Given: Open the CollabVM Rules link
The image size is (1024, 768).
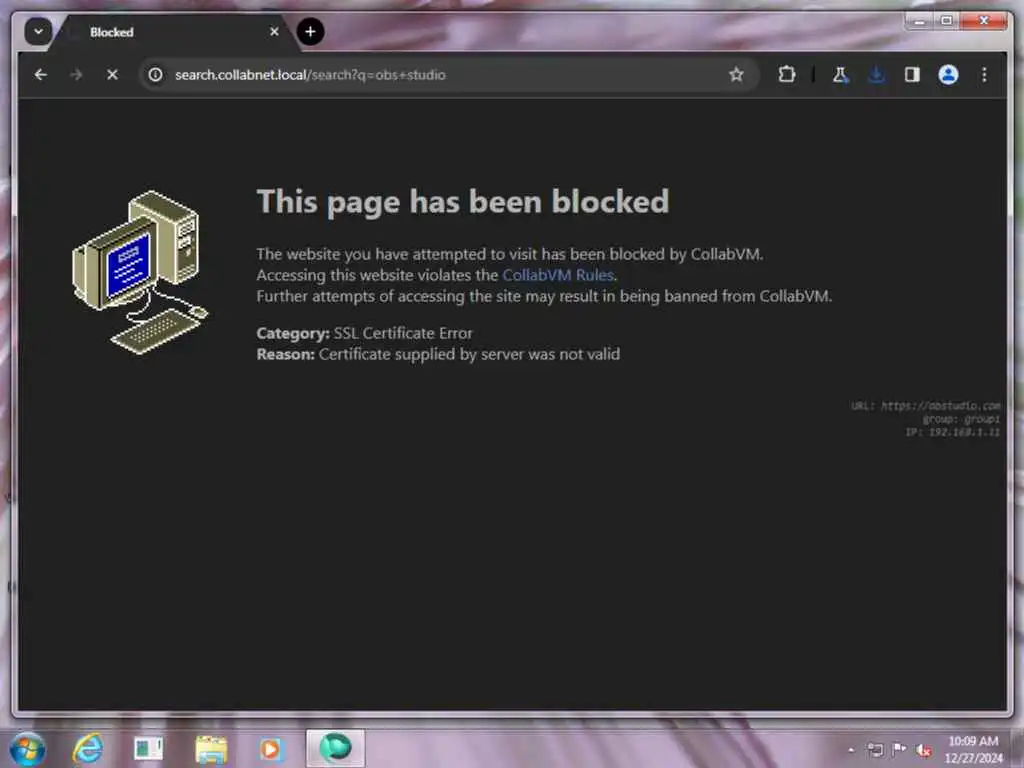Looking at the screenshot, I should click(558, 275).
